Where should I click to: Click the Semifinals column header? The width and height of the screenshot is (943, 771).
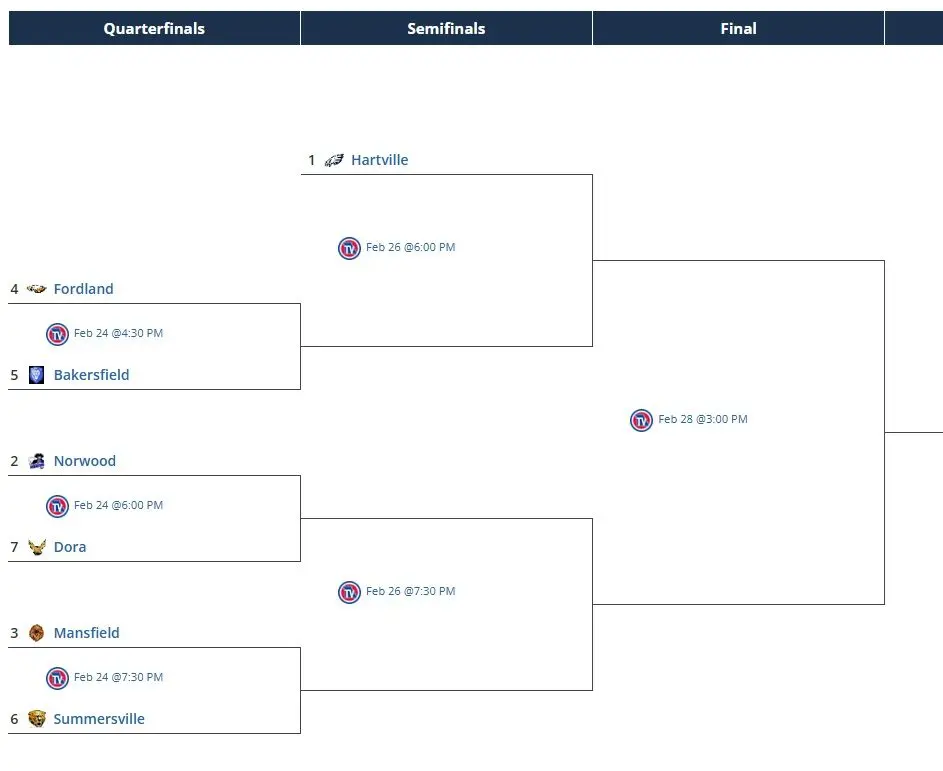(x=446, y=28)
